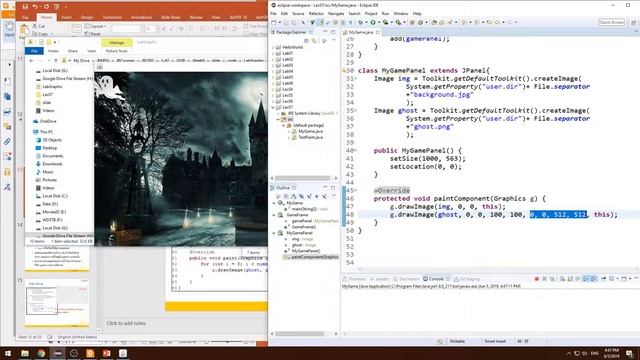Click the Remove All Terminated Launches icon

tap(552, 279)
